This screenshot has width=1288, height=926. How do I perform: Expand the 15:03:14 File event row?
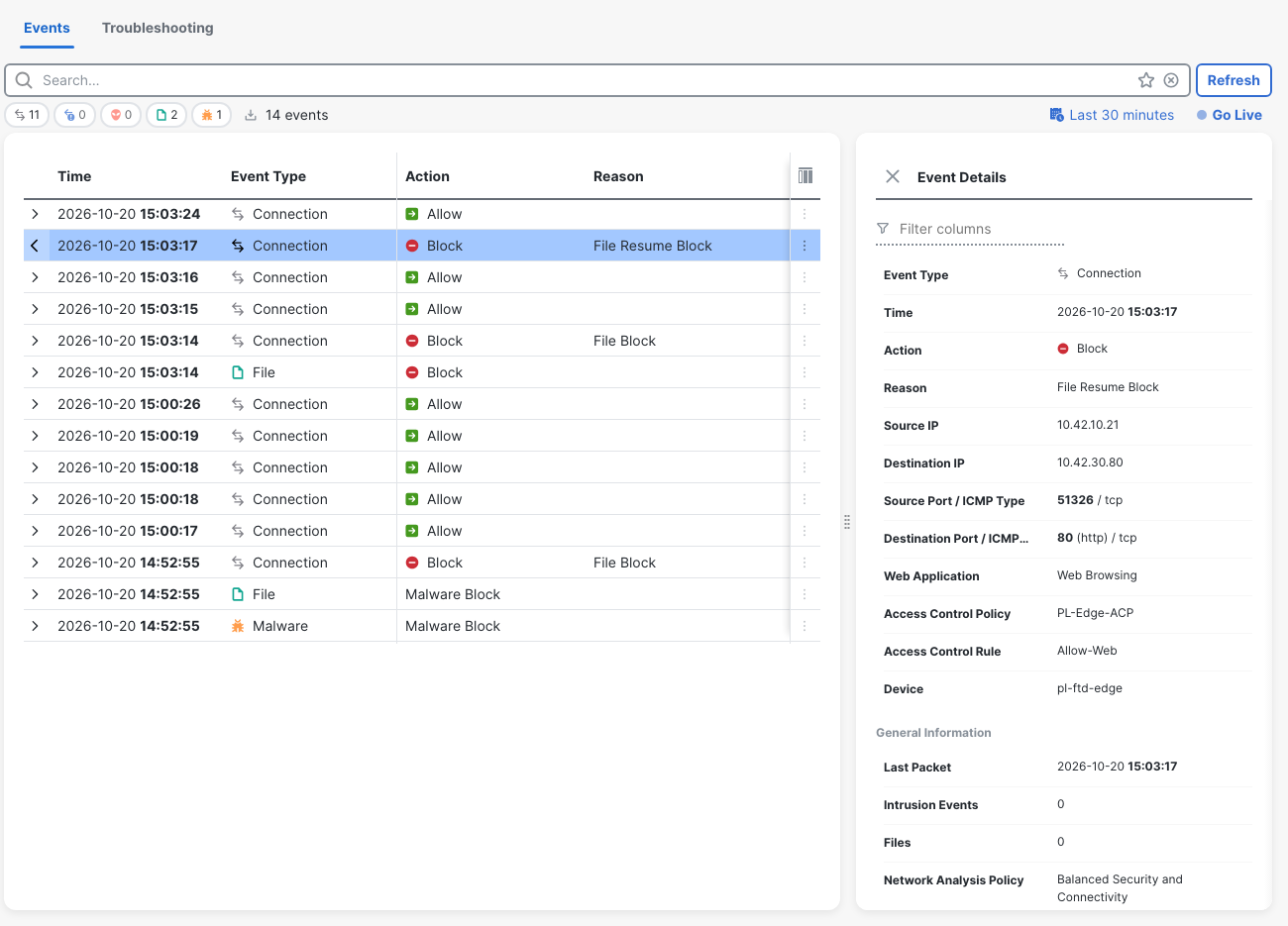tap(35, 372)
